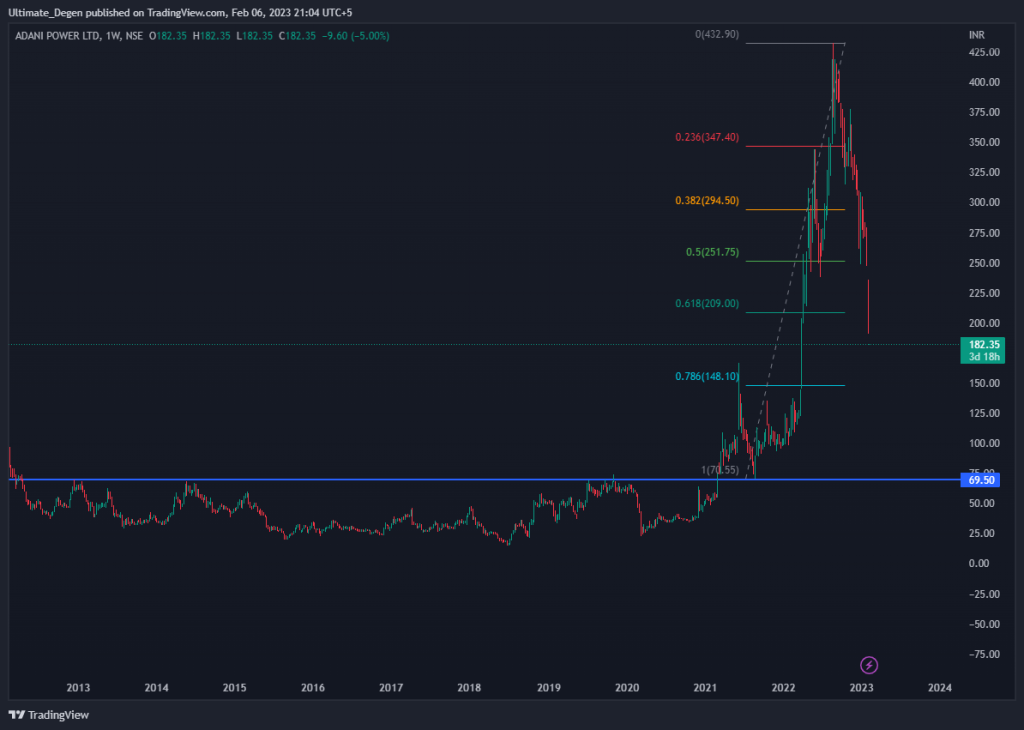Click the high value 'H182.35' in legend
The width and height of the screenshot is (1024, 730).
click(212, 36)
